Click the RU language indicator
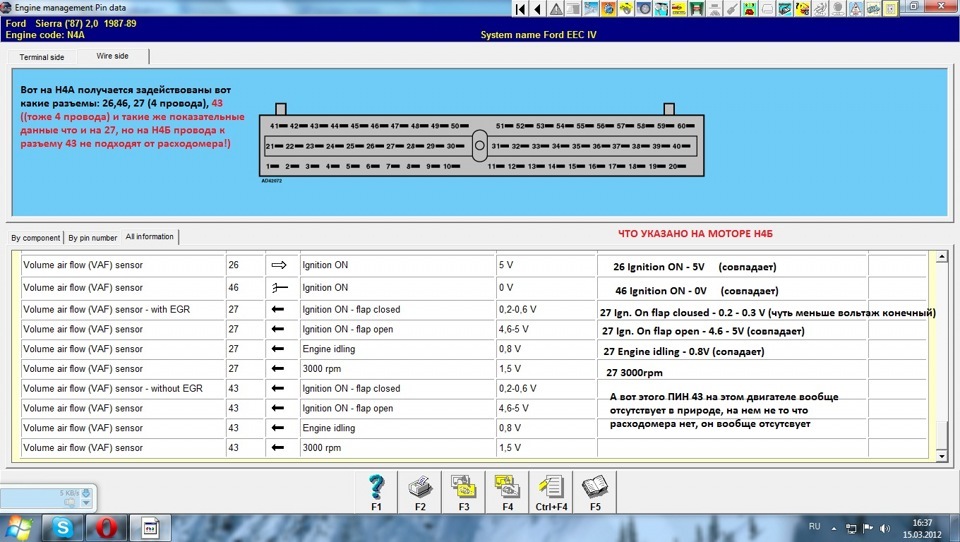Viewport: 960px width, 542px height. pos(814,527)
